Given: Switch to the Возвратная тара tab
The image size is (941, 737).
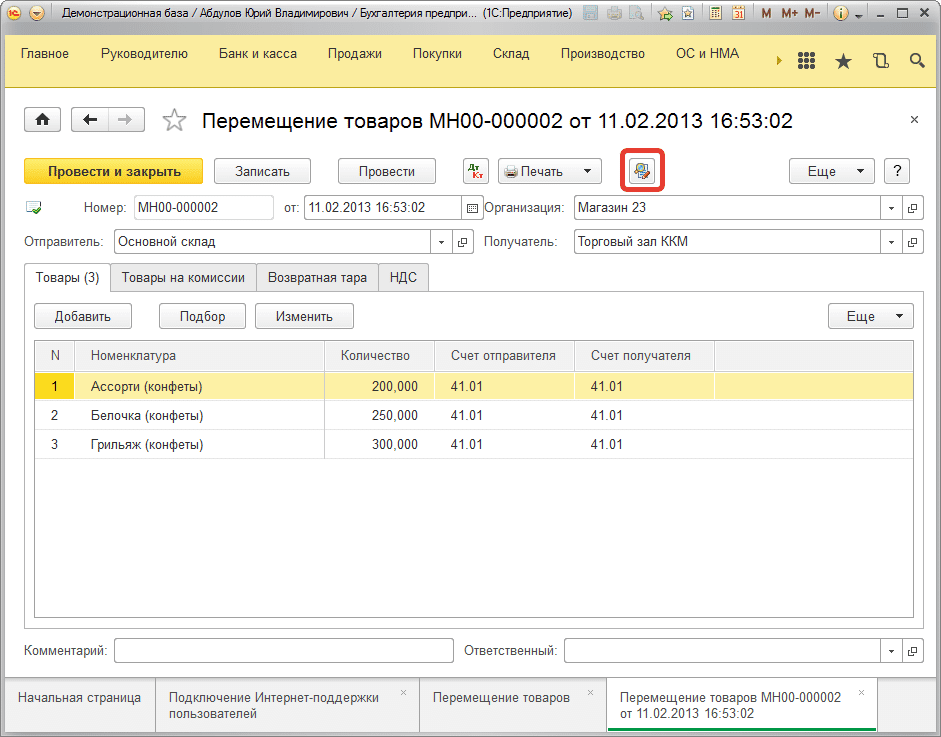Looking at the screenshot, I should tap(317, 278).
